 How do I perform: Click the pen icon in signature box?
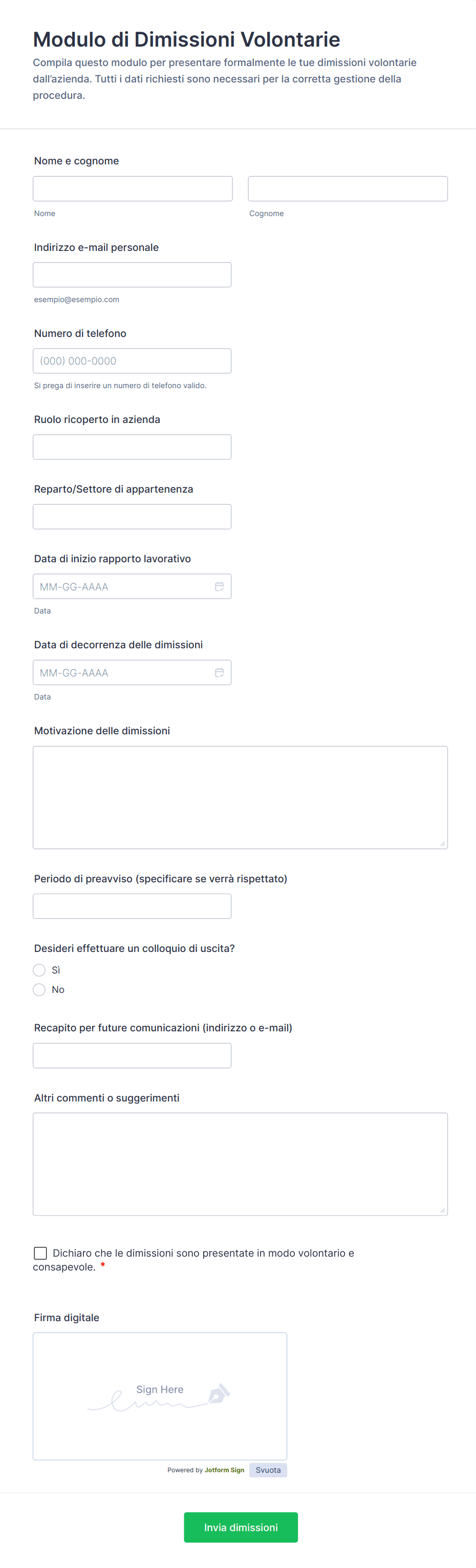click(x=219, y=1393)
